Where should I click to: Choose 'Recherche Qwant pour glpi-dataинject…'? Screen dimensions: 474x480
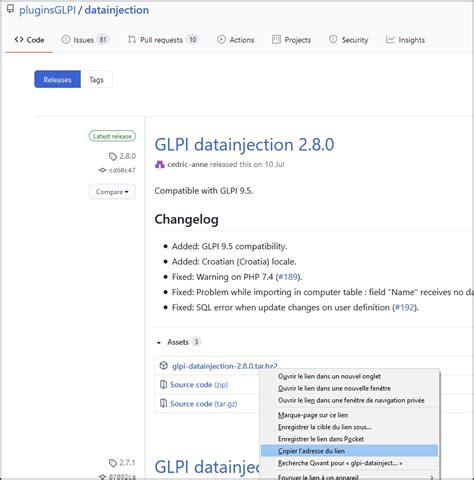349,463
